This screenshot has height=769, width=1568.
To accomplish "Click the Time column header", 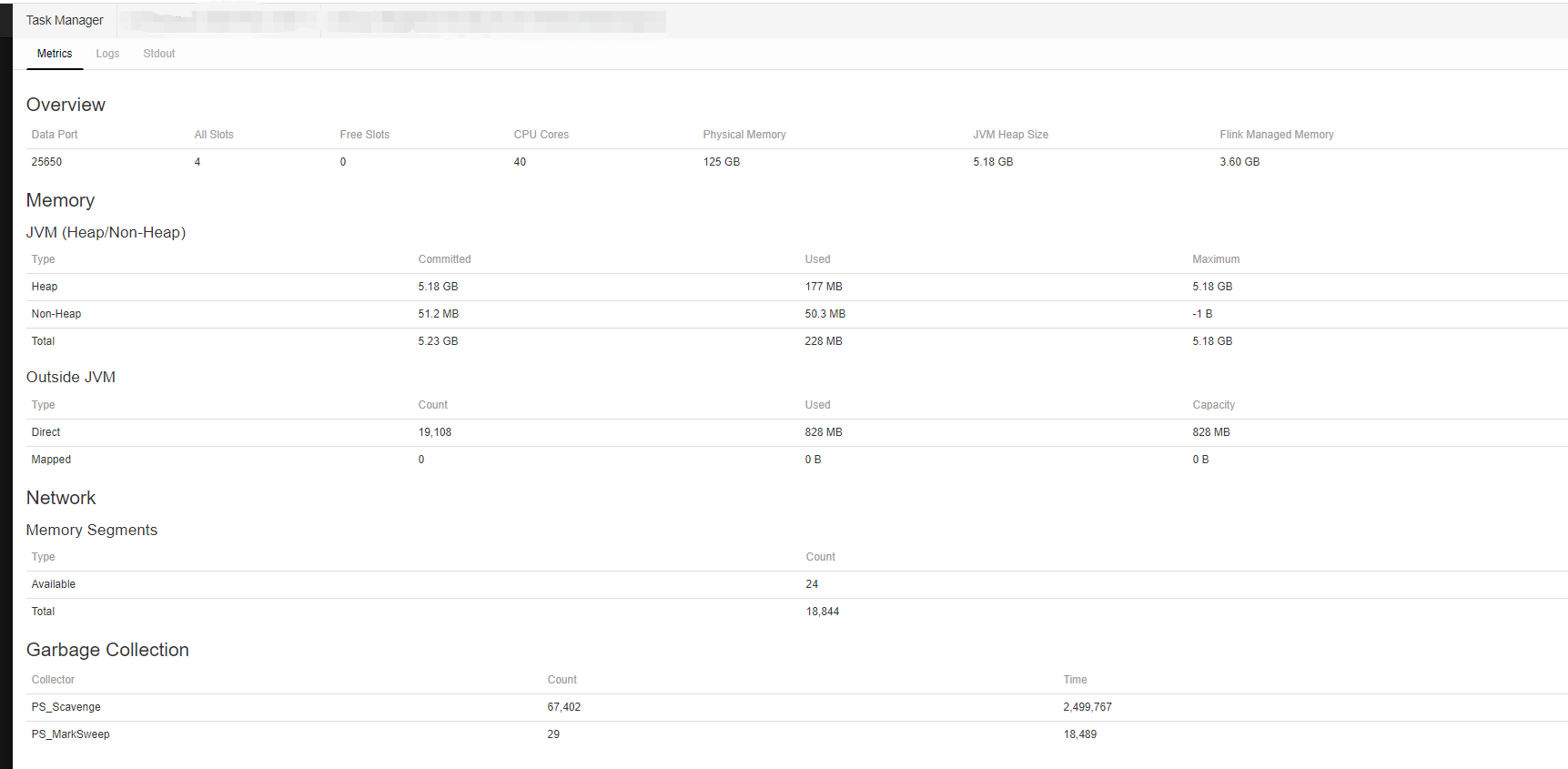I will [1075, 680].
